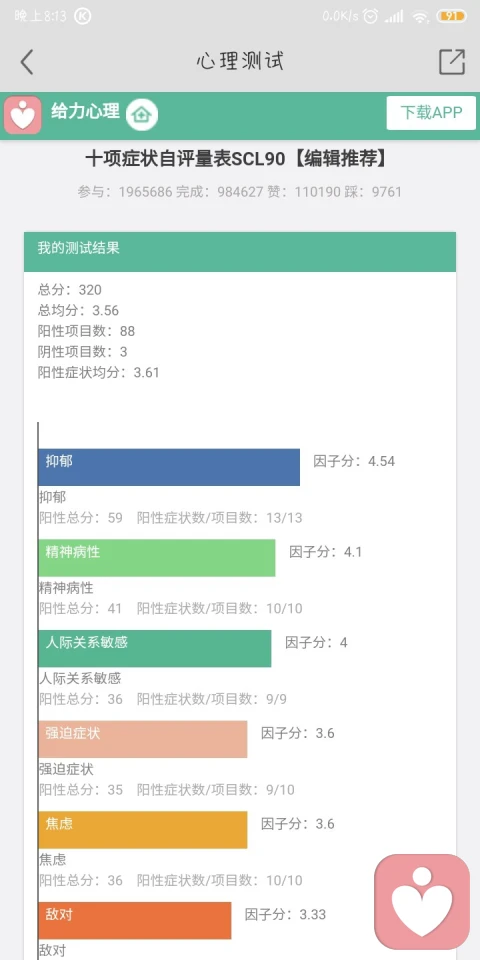Tap the alarm clock status bar icon
Screen dimensions: 480x960
370,17
